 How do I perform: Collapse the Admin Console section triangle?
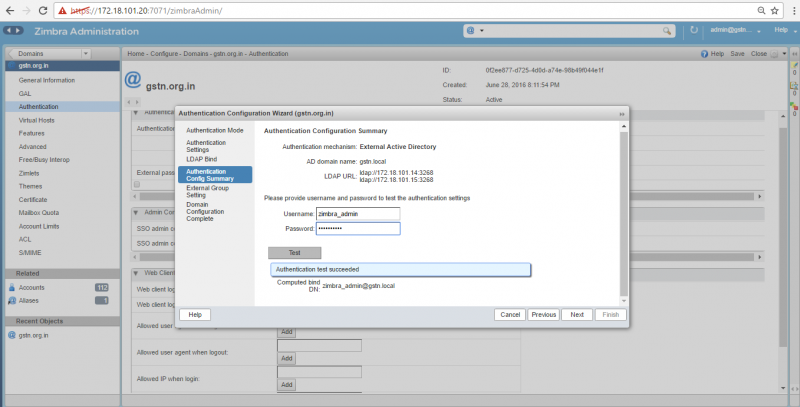136,212
